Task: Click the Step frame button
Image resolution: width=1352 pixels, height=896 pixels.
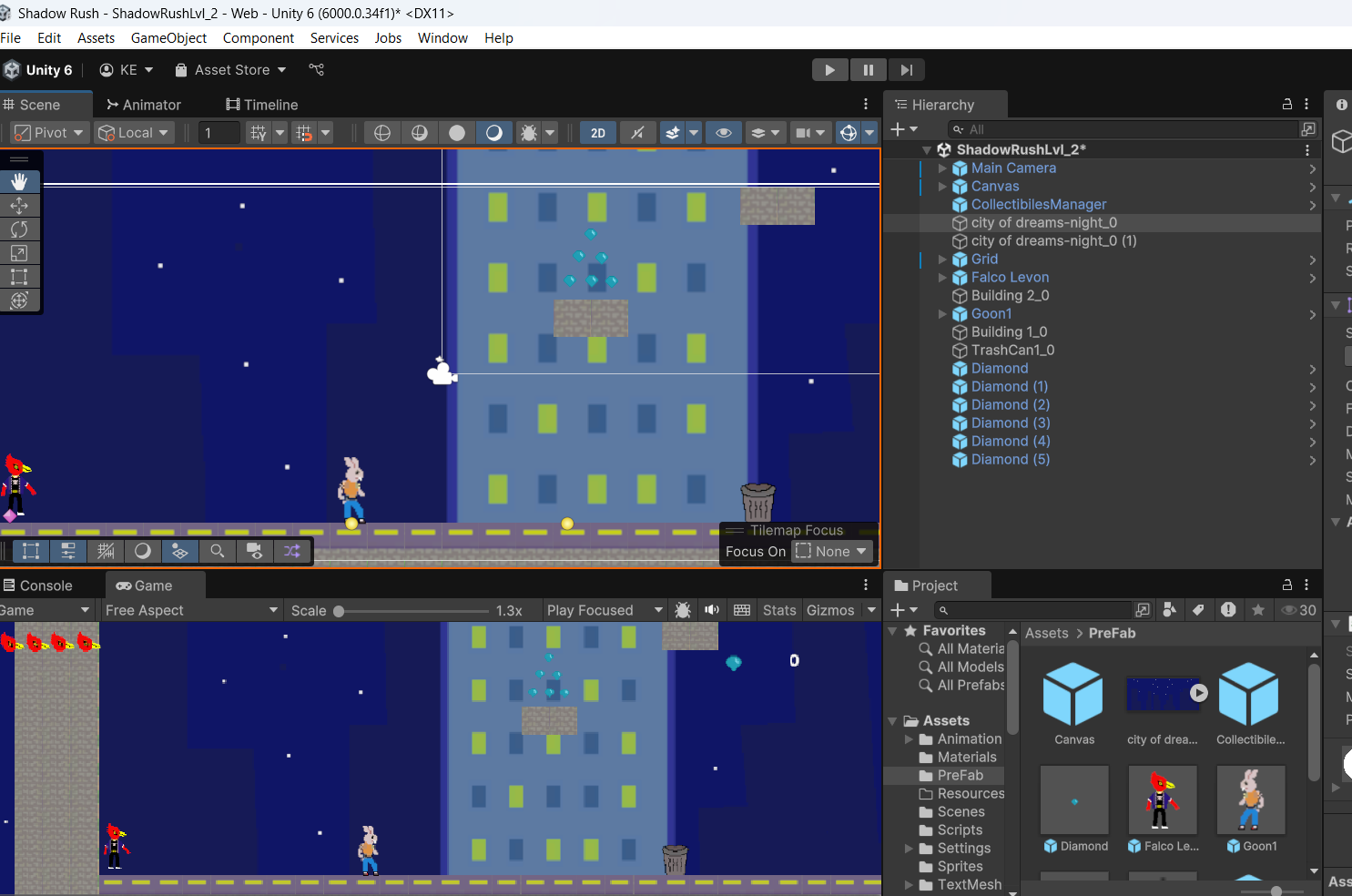Action: (906, 70)
